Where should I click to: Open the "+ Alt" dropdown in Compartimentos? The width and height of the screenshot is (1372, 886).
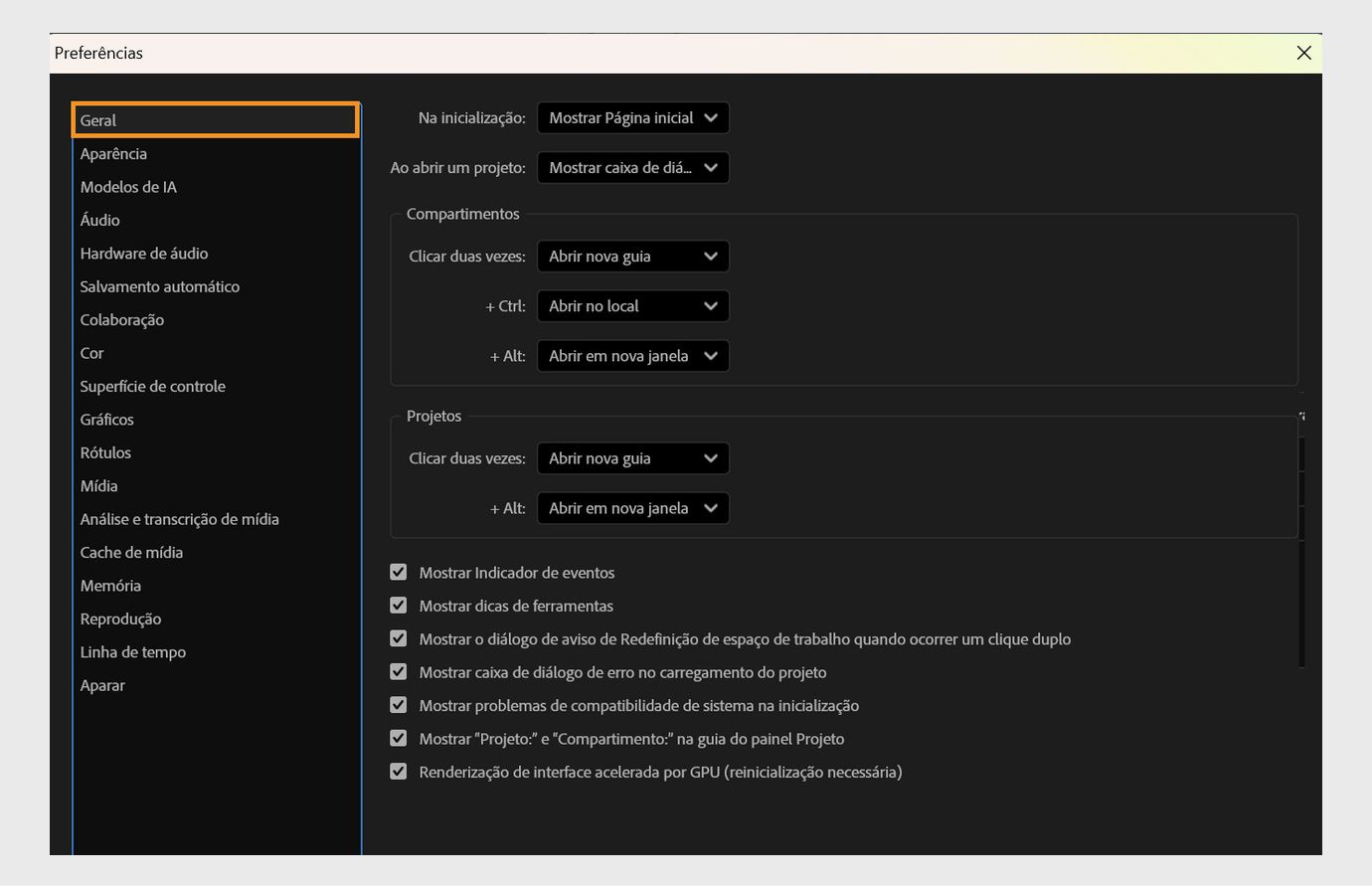[x=632, y=355]
